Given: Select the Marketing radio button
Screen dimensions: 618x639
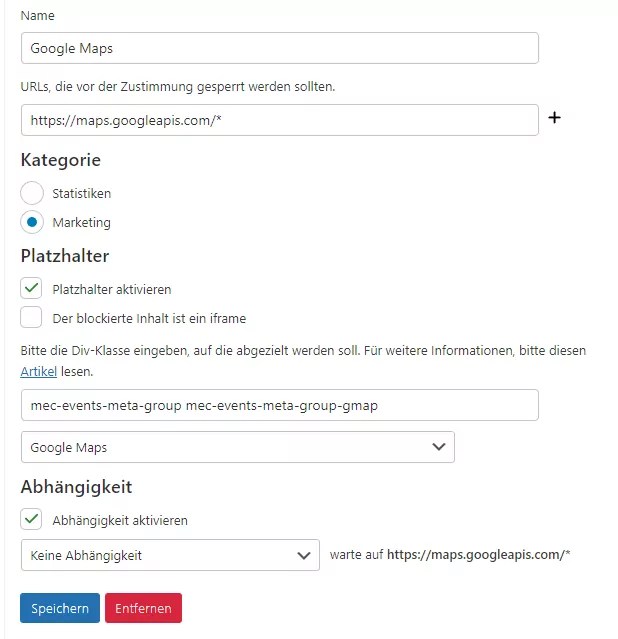Looking at the screenshot, I should click(32, 223).
